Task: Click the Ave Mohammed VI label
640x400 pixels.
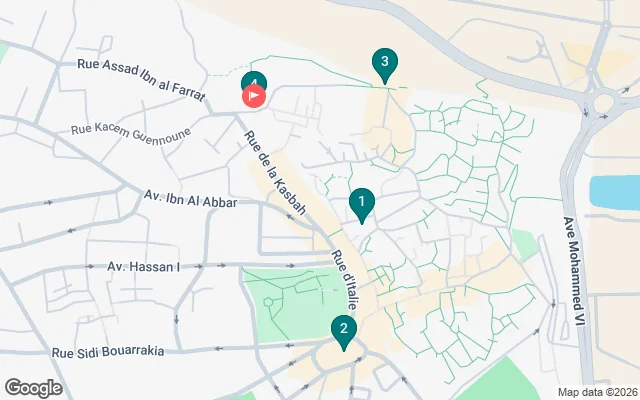Action: pyautogui.click(x=574, y=271)
